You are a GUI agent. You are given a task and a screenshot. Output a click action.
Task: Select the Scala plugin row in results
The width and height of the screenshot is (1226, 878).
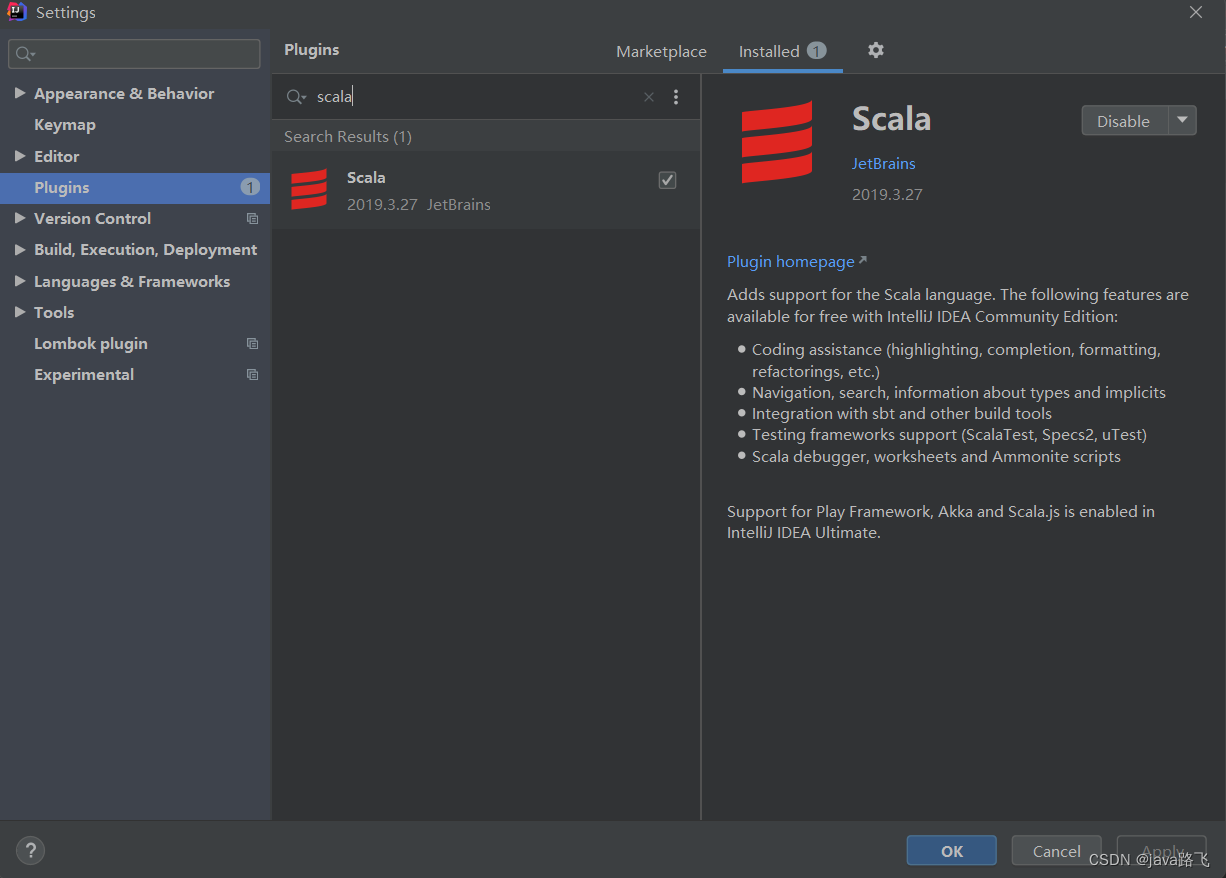pos(486,190)
